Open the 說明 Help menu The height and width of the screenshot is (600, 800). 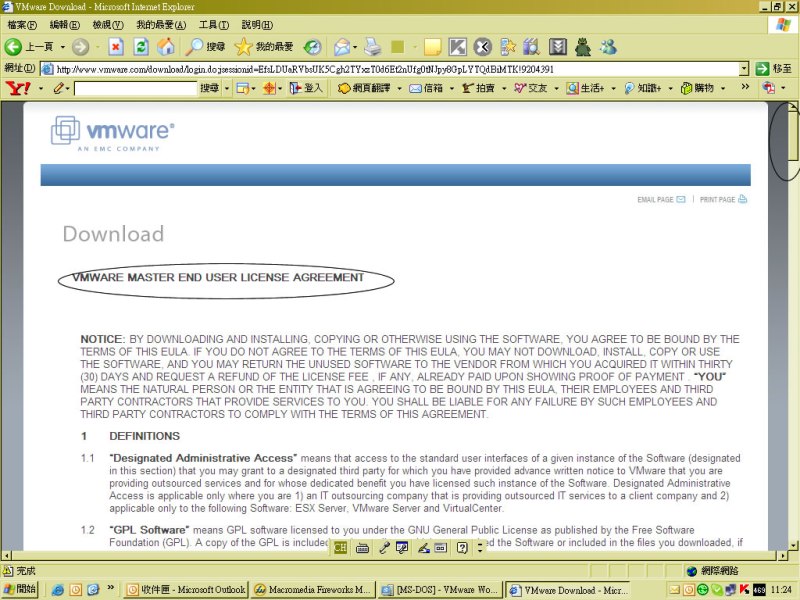(x=257, y=24)
